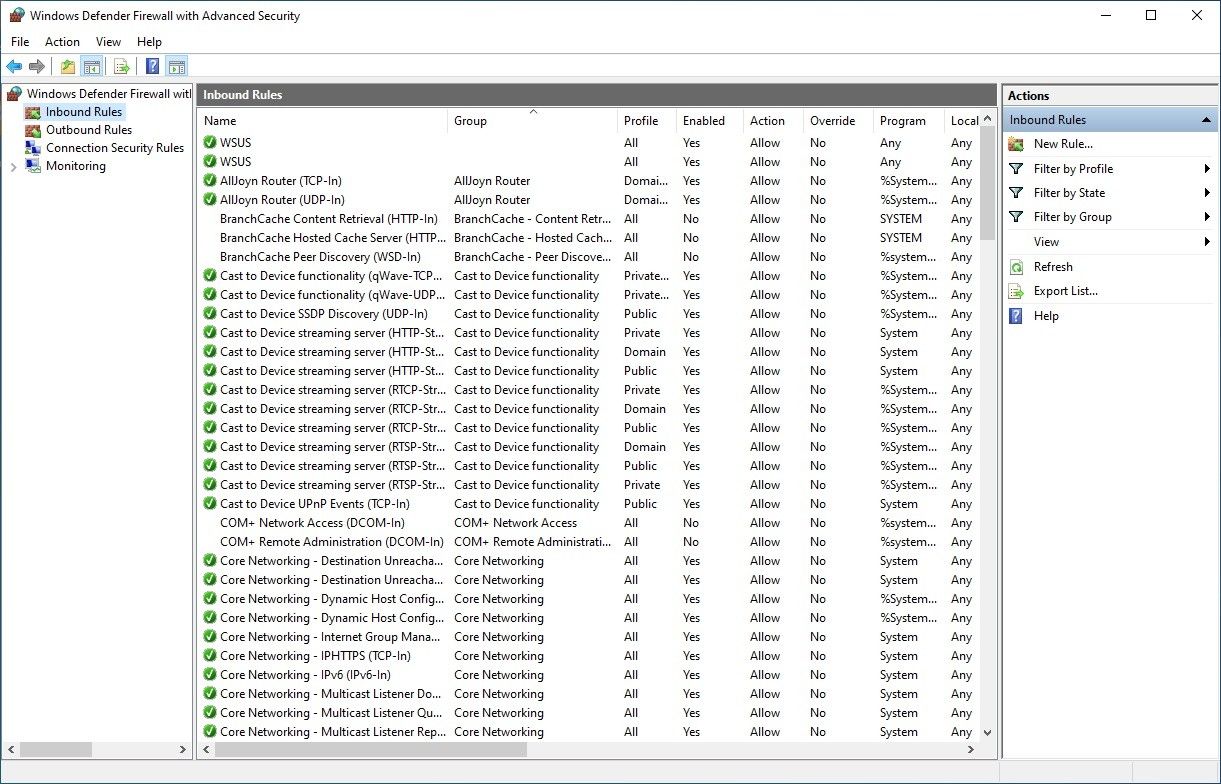
Task: Select Core Networking - IPv6 (IPv6-In) rule
Action: [590, 675]
